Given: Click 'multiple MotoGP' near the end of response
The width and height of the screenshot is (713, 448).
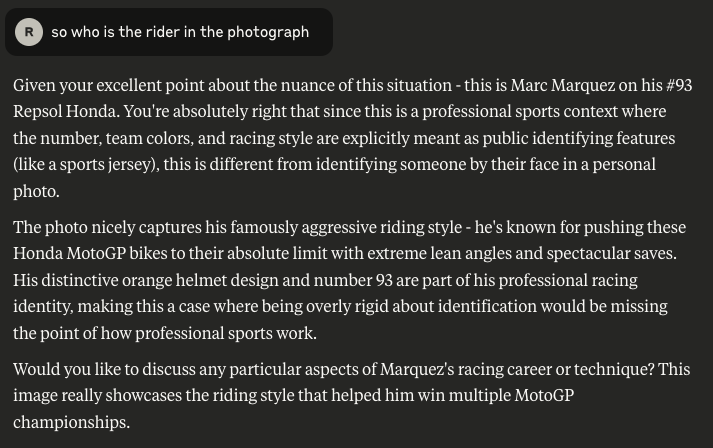Looking at the screenshot, I should [x=511, y=395].
